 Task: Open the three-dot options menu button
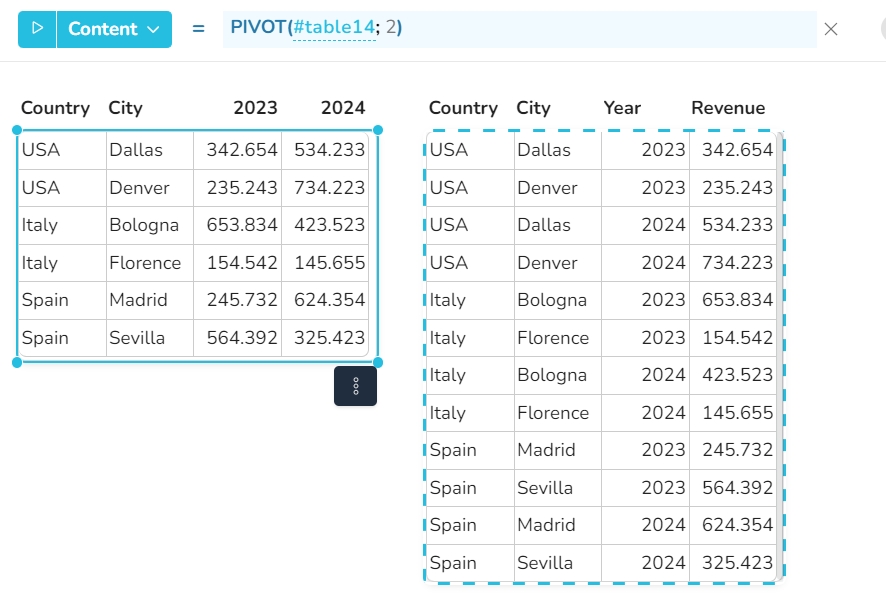coord(355,386)
